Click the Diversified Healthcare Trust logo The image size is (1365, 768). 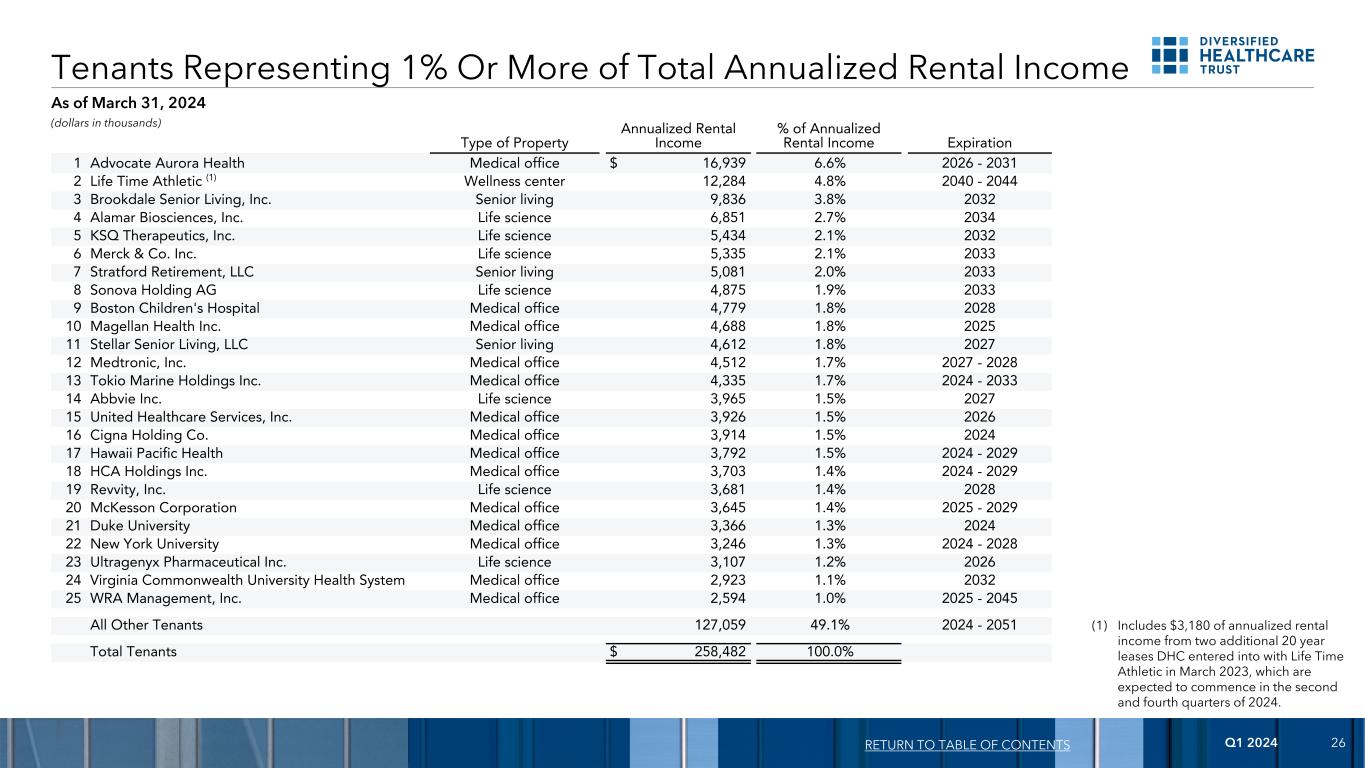tap(1233, 55)
